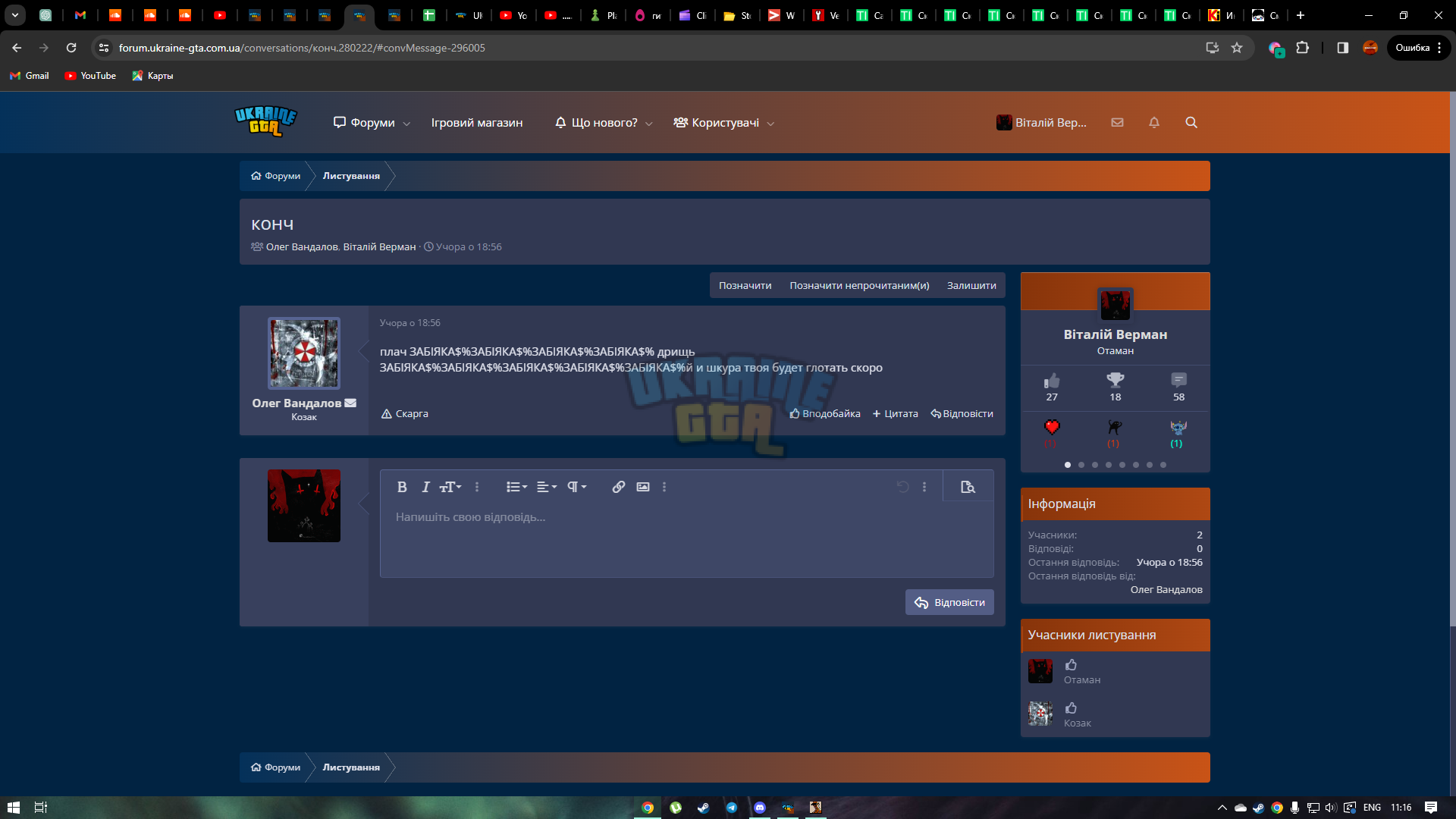Open the Windows Start menu
Image resolution: width=1456 pixels, height=819 pixels.
tap(13, 808)
